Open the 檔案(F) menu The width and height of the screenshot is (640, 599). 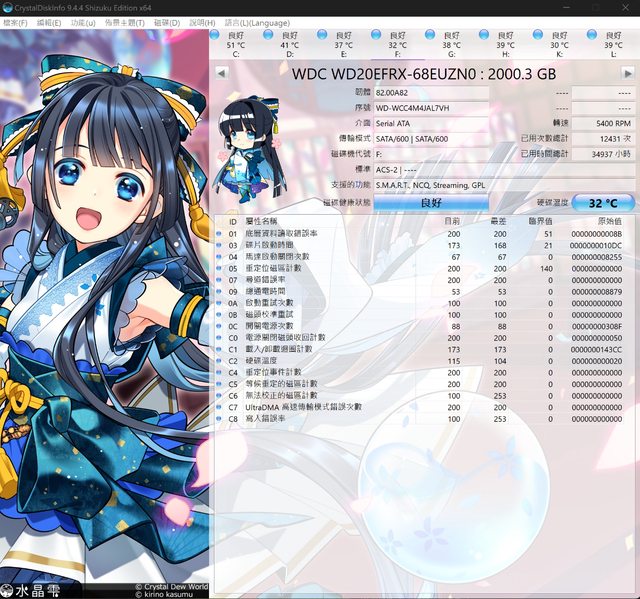tap(16, 22)
